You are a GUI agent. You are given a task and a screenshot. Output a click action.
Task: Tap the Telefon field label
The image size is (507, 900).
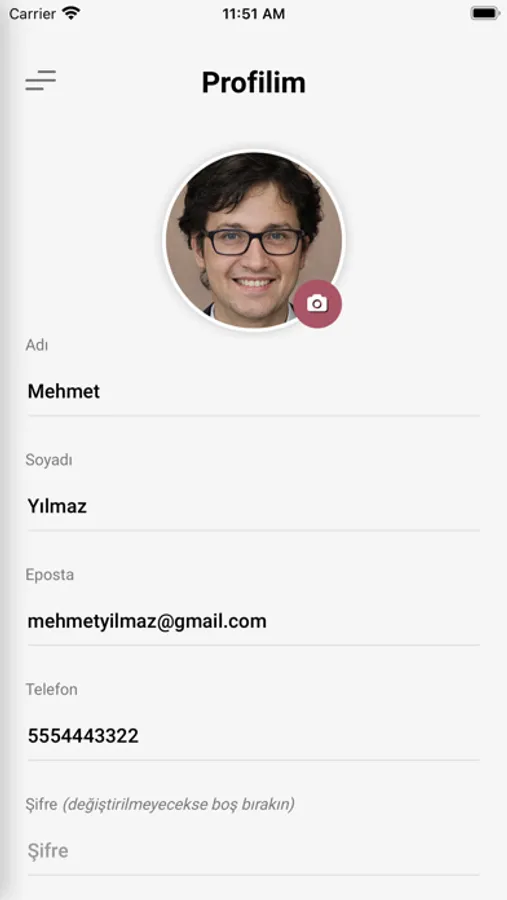coord(51,689)
